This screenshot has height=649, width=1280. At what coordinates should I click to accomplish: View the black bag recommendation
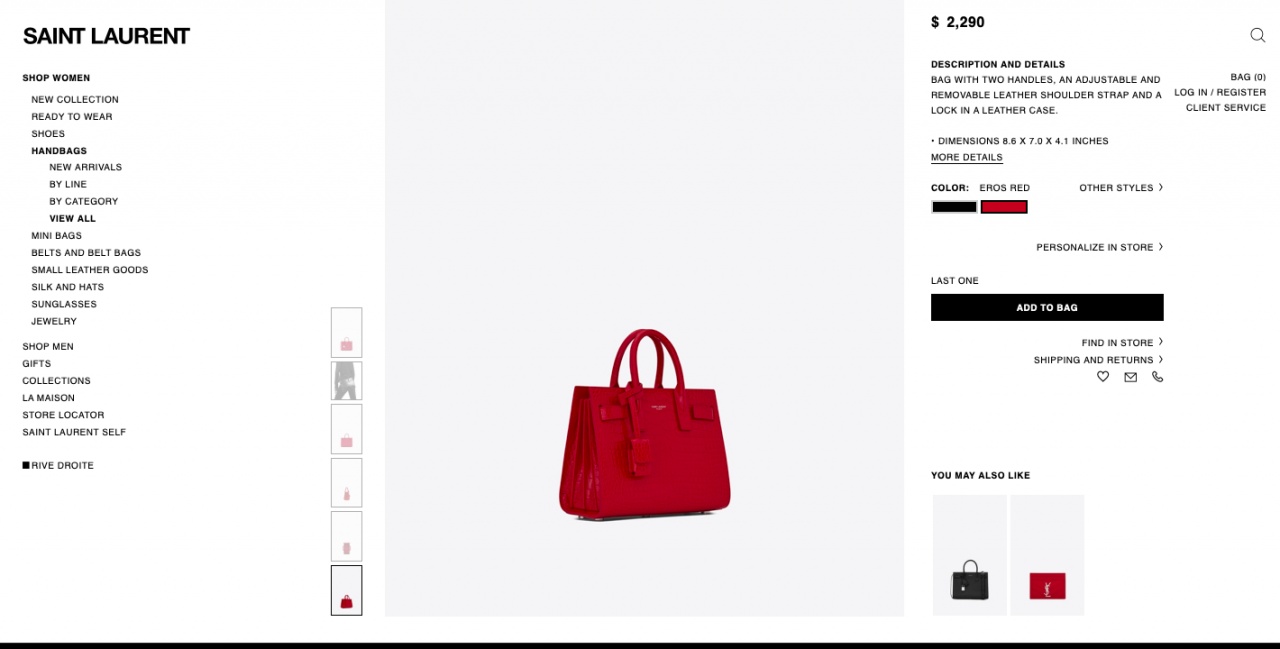pos(970,555)
